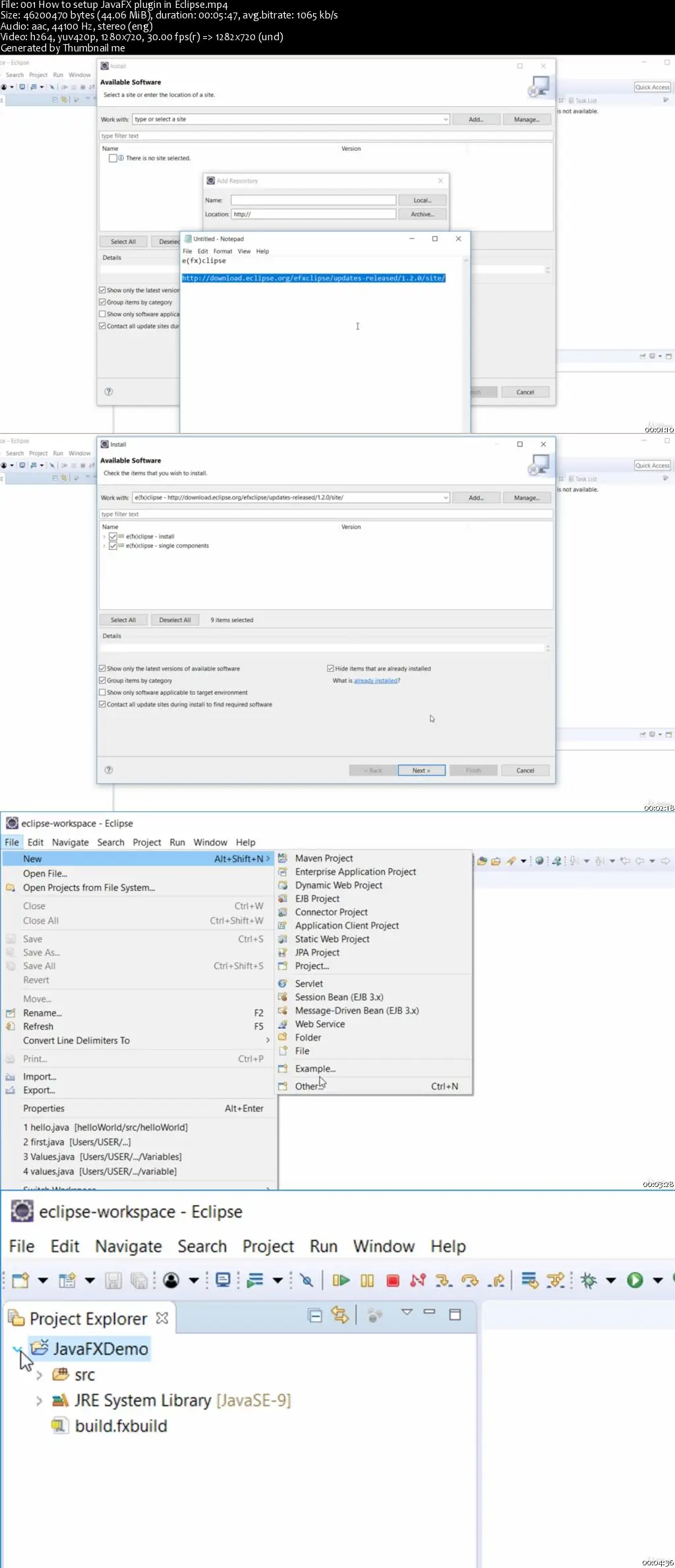Click the Save All icon in the bottom toolbar
This screenshot has width=675, height=1568.
point(138,1281)
